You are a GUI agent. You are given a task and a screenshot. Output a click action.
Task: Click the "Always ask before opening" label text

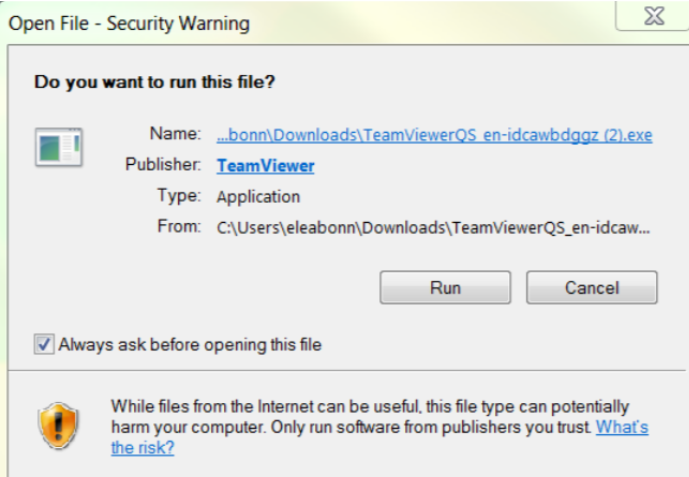tap(190, 344)
